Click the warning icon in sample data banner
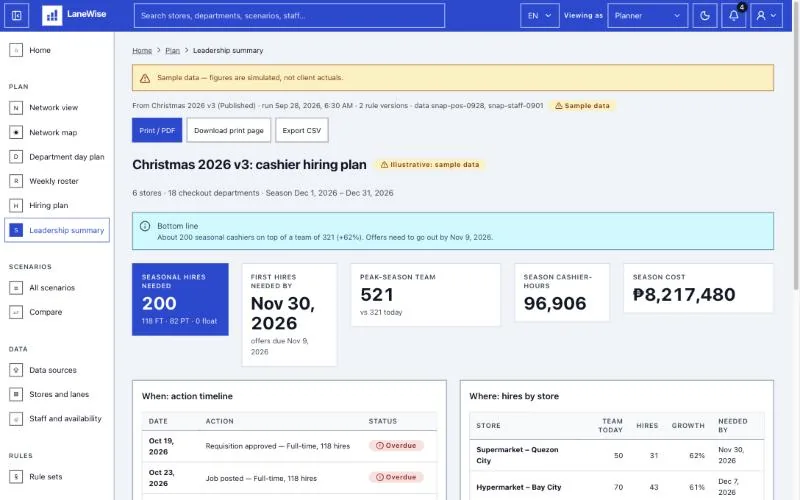 coord(145,78)
